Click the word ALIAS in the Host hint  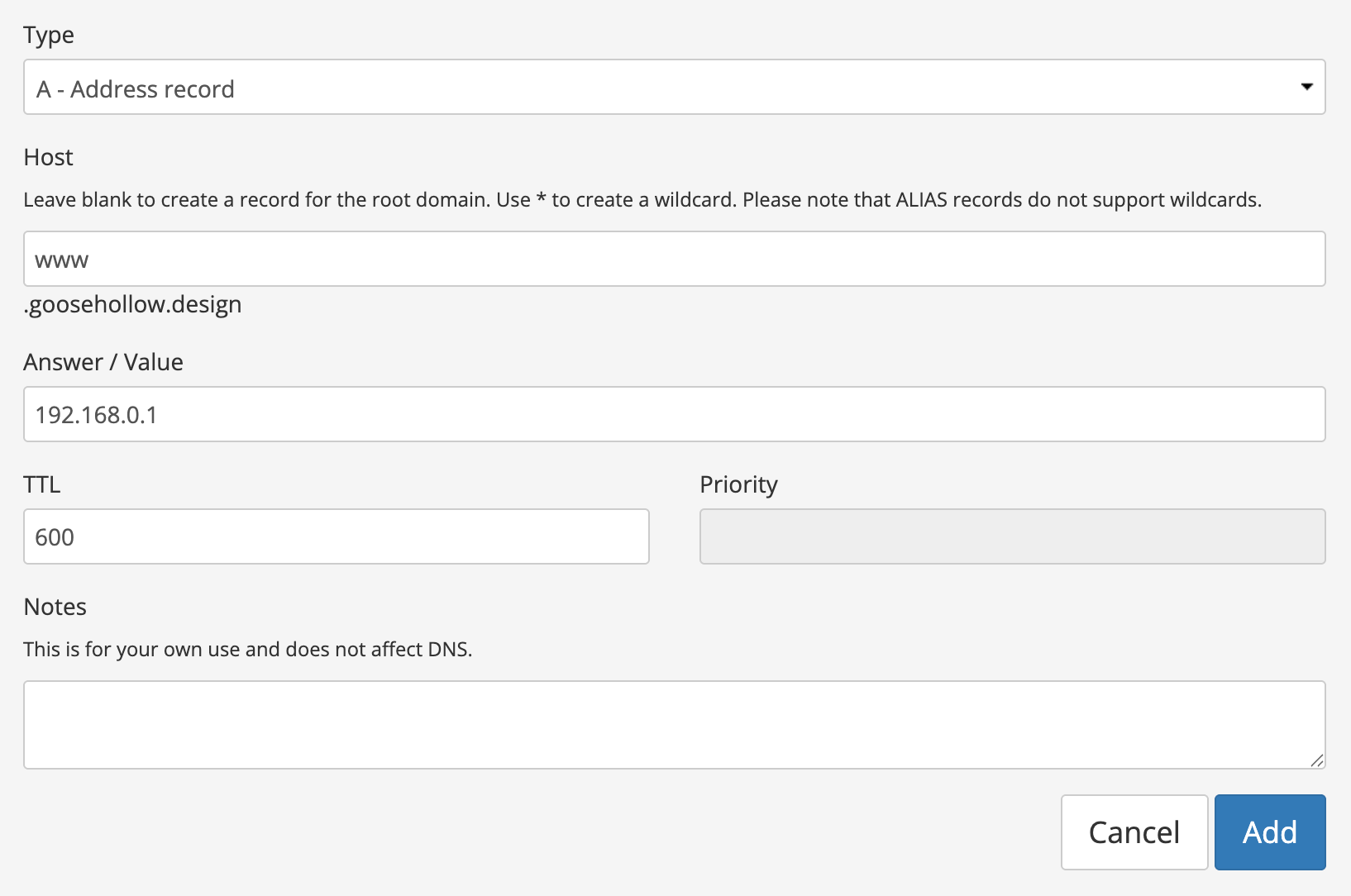coord(921,200)
